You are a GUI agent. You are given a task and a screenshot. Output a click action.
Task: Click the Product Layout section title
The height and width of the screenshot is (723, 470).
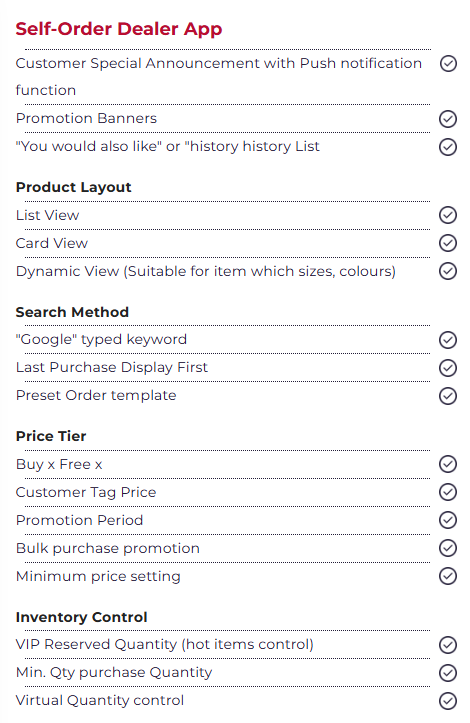click(x=73, y=187)
